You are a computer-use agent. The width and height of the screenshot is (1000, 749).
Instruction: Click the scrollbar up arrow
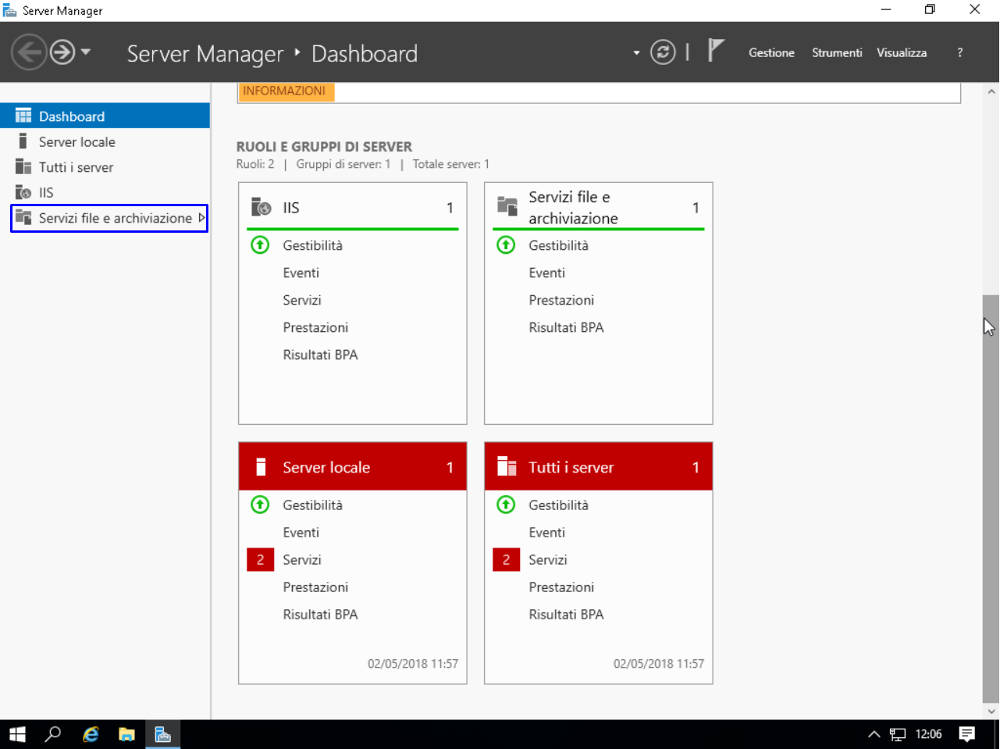pos(991,92)
